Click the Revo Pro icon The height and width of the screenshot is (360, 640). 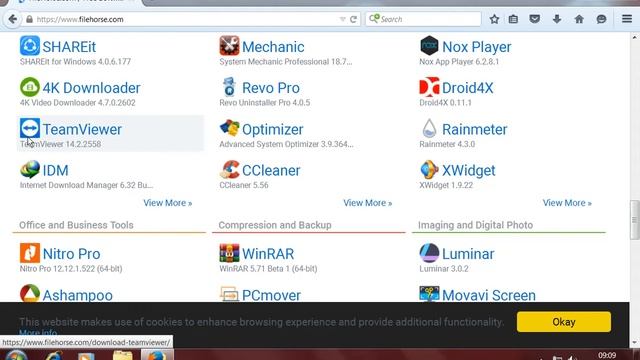click(229, 87)
